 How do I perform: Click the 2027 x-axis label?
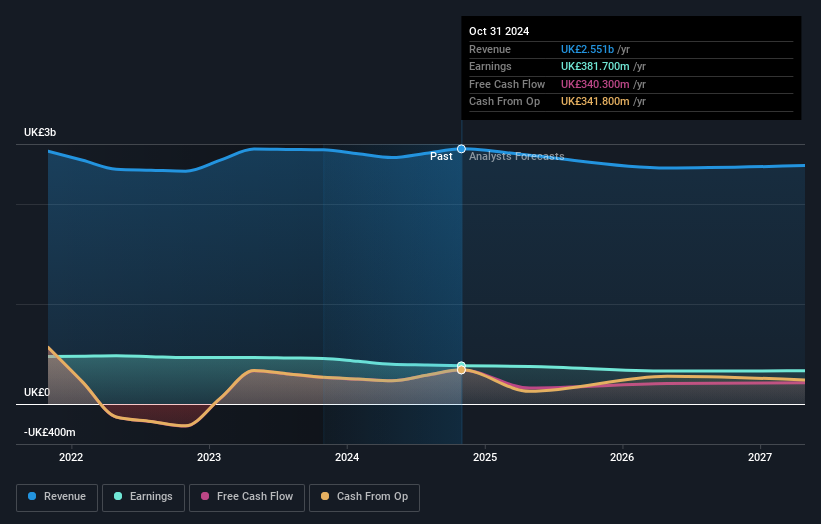[x=760, y=458]
